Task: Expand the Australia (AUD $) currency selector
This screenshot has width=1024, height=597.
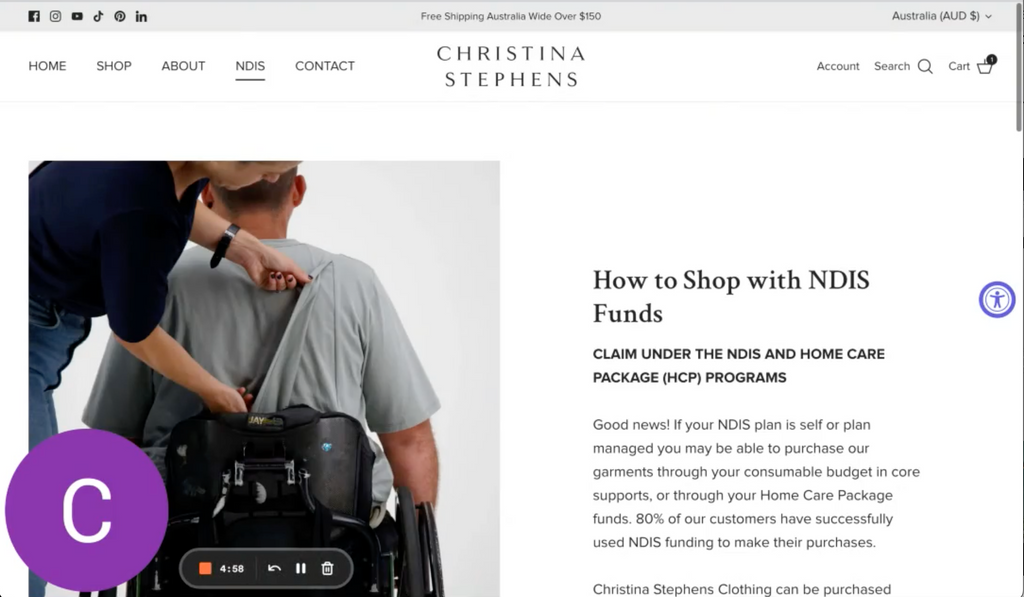Action: [x=942, y=16]
